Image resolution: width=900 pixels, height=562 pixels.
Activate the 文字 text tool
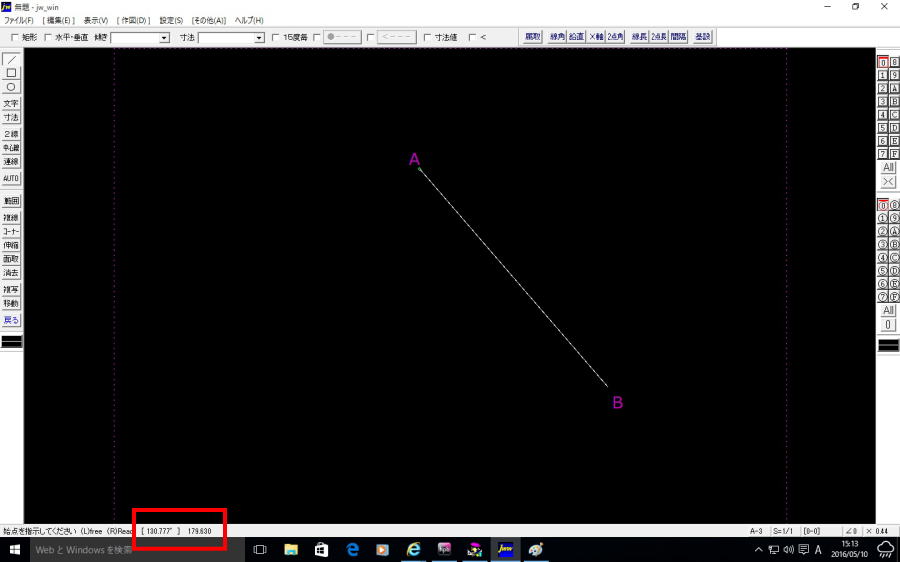[x=11, y=103]
